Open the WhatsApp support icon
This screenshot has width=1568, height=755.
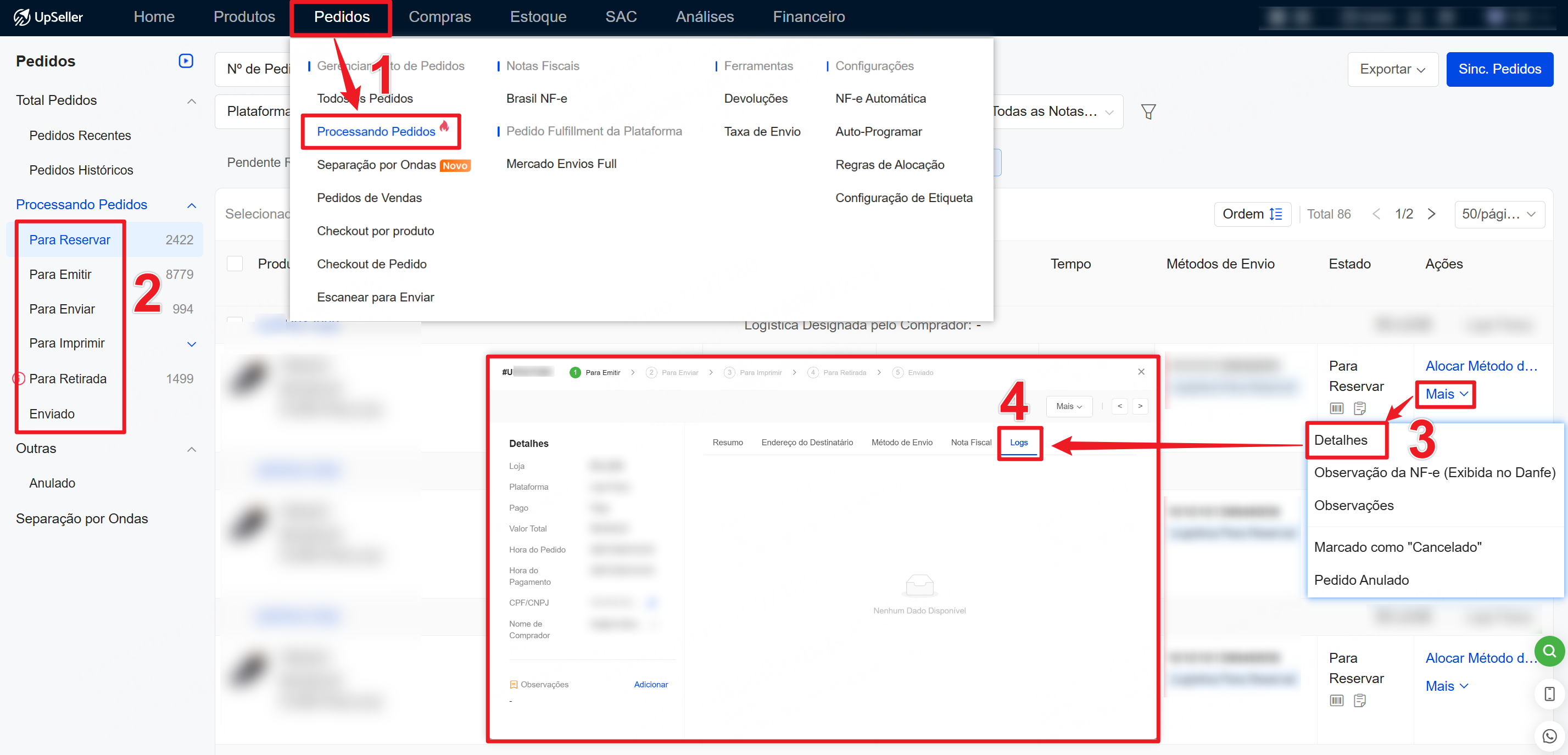point(1549,736)
